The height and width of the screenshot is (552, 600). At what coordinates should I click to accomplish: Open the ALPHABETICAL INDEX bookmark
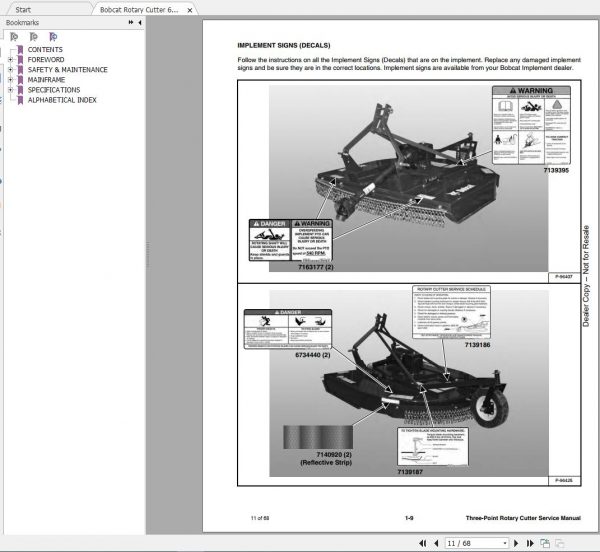click(62, 100)
